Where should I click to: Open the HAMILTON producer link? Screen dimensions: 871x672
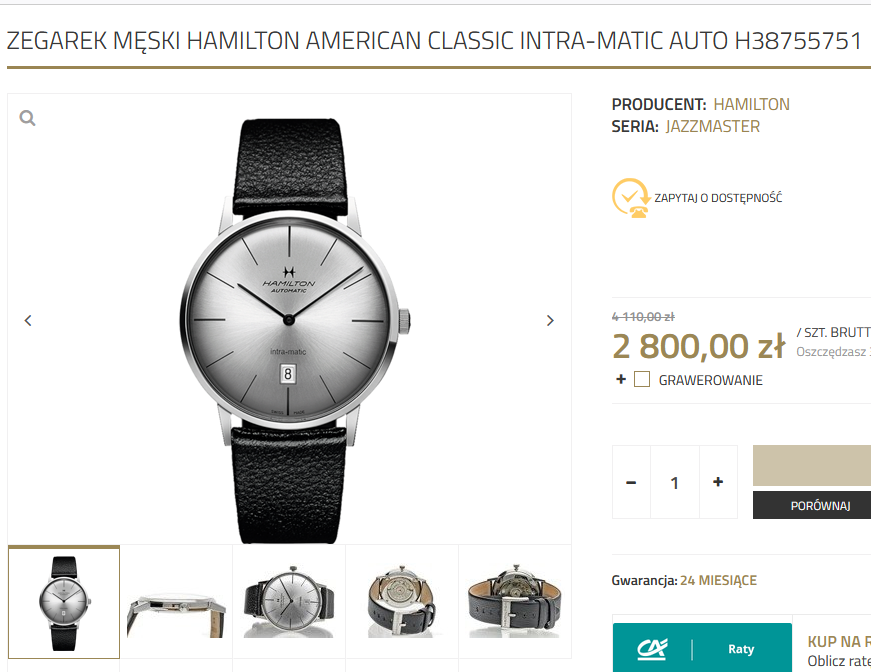tap(751, 104)
